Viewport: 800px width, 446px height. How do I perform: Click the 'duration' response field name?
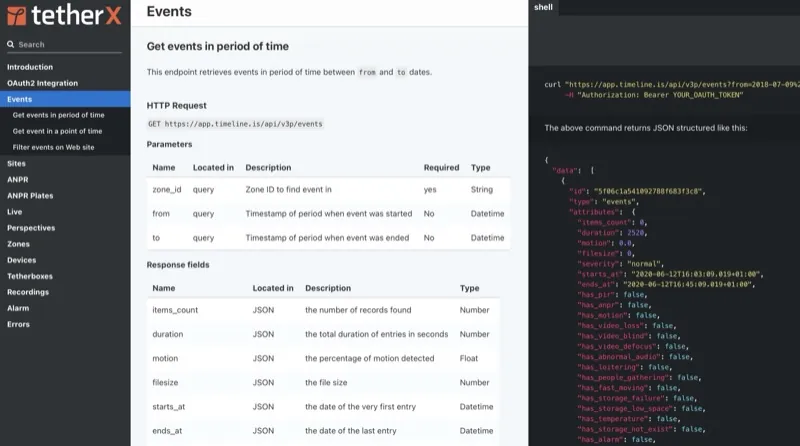point(167,334)
